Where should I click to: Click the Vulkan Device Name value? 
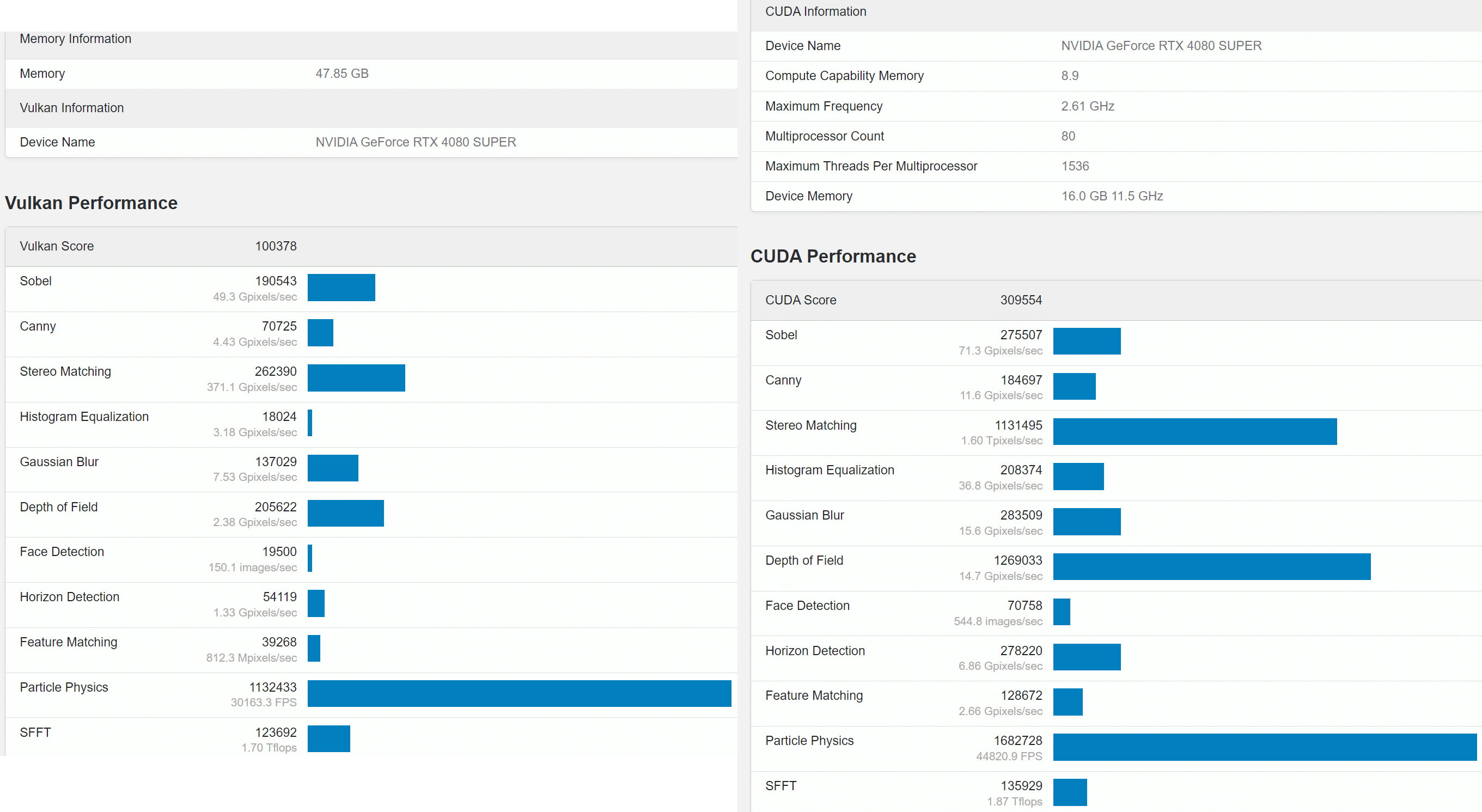click(416, 142)
